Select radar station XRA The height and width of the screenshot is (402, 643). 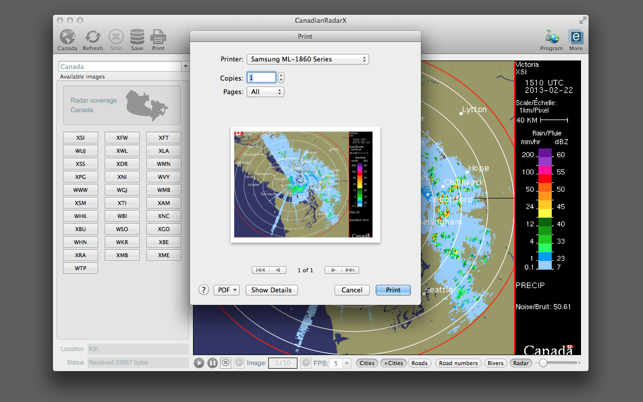tap(80, 255)
